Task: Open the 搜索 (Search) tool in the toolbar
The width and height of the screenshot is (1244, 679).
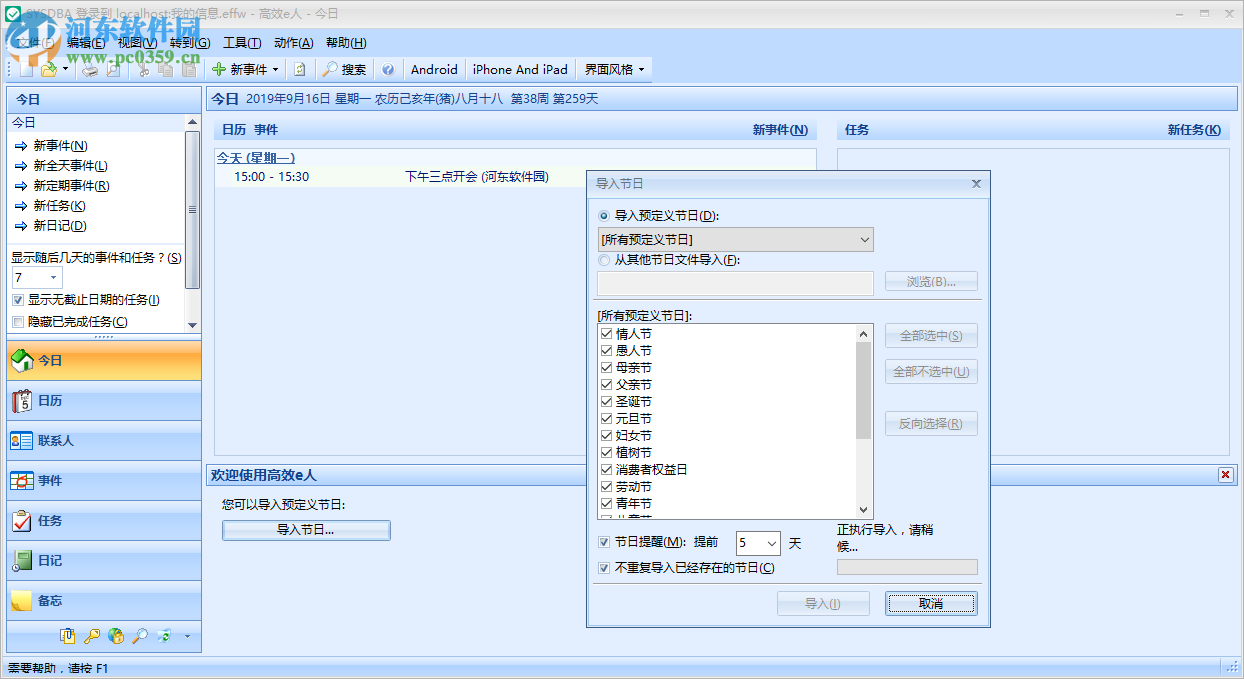Action: [344, 69]
